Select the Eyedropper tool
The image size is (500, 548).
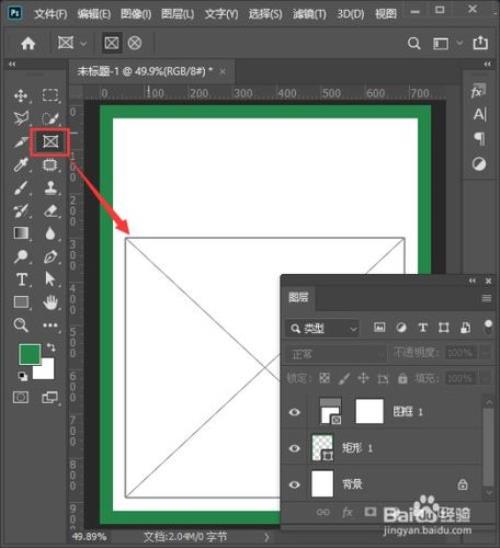click(21, 165)
